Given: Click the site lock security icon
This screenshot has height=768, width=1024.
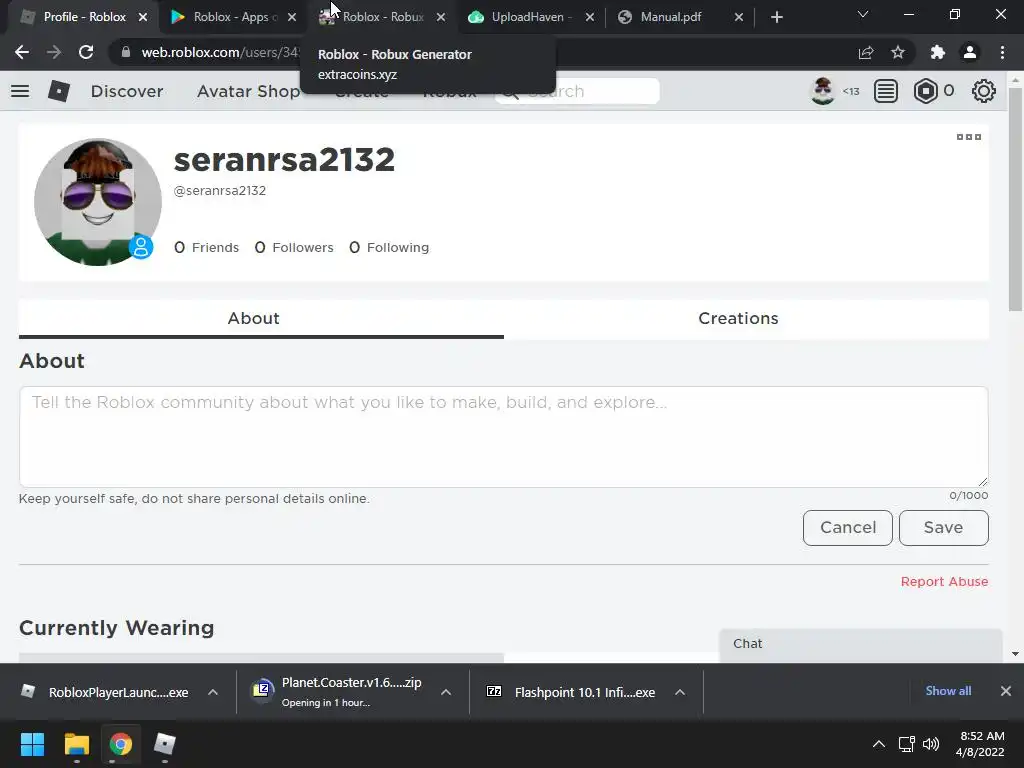Looking at the screenshot, I should coord(126,52).
